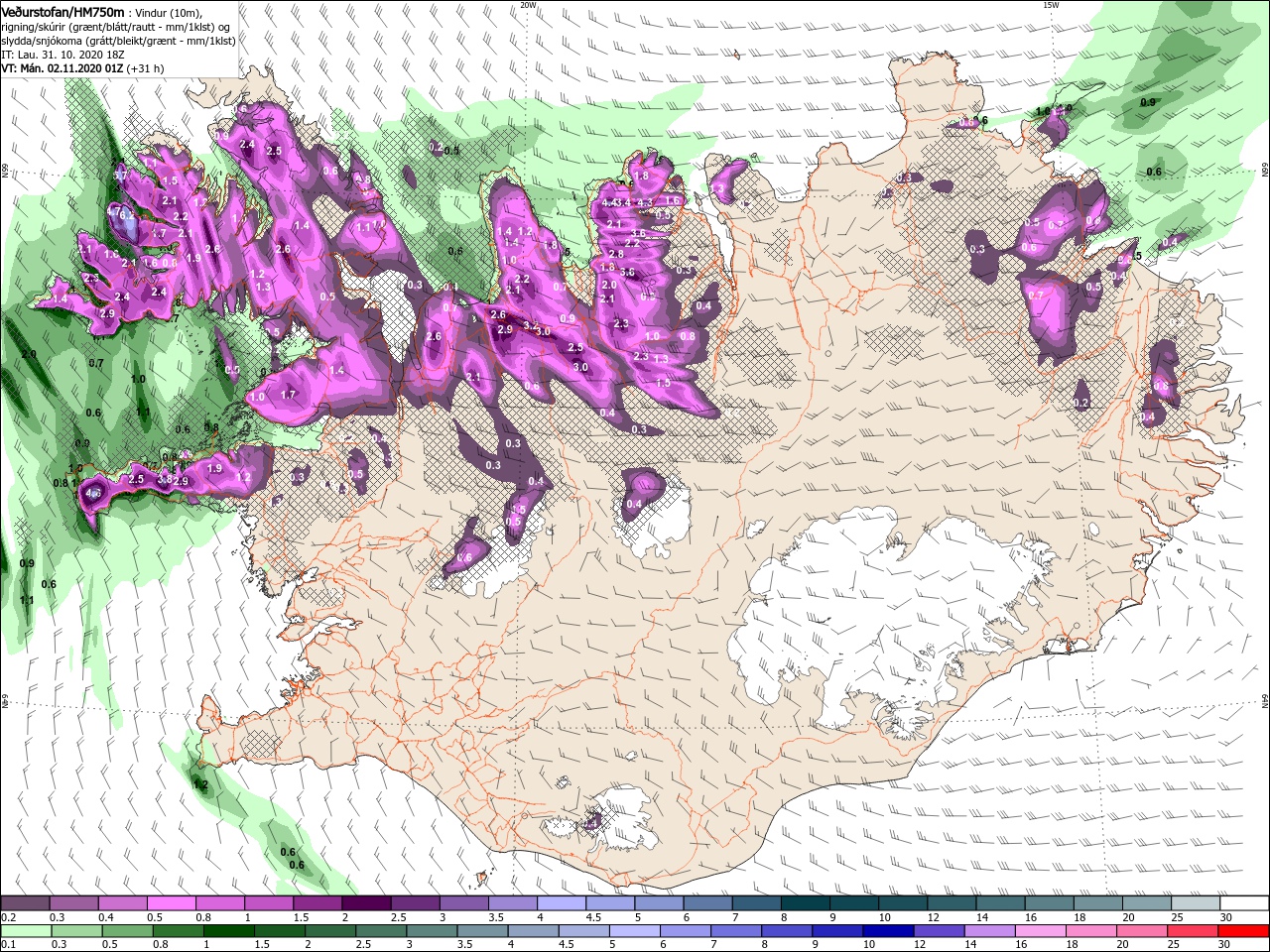1270x952 pixels.
Task: Click the Veðurstofan/HM750m title text
Action: [63, 11]
